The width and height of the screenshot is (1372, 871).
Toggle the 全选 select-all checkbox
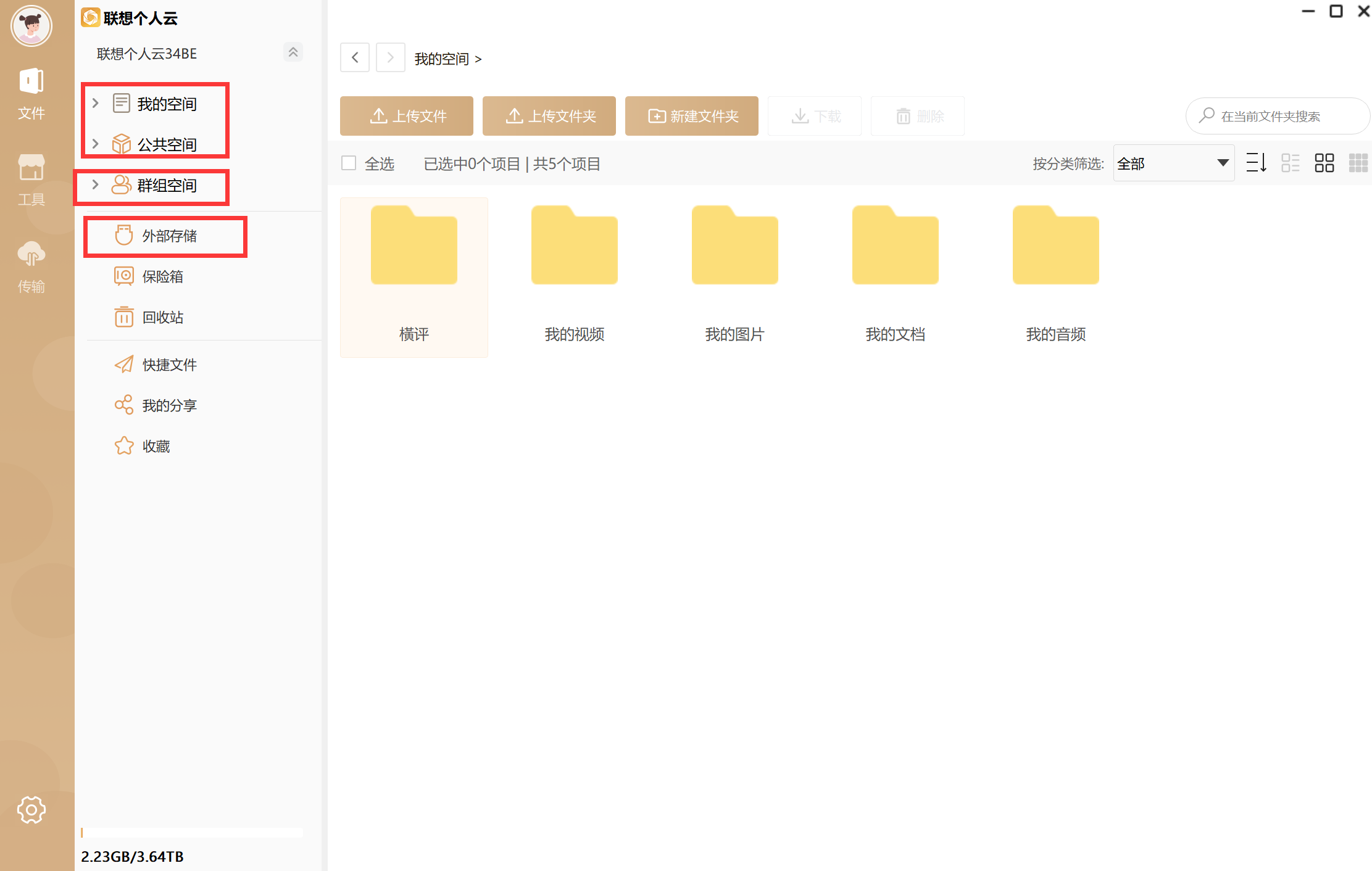(x=349, y=163)
